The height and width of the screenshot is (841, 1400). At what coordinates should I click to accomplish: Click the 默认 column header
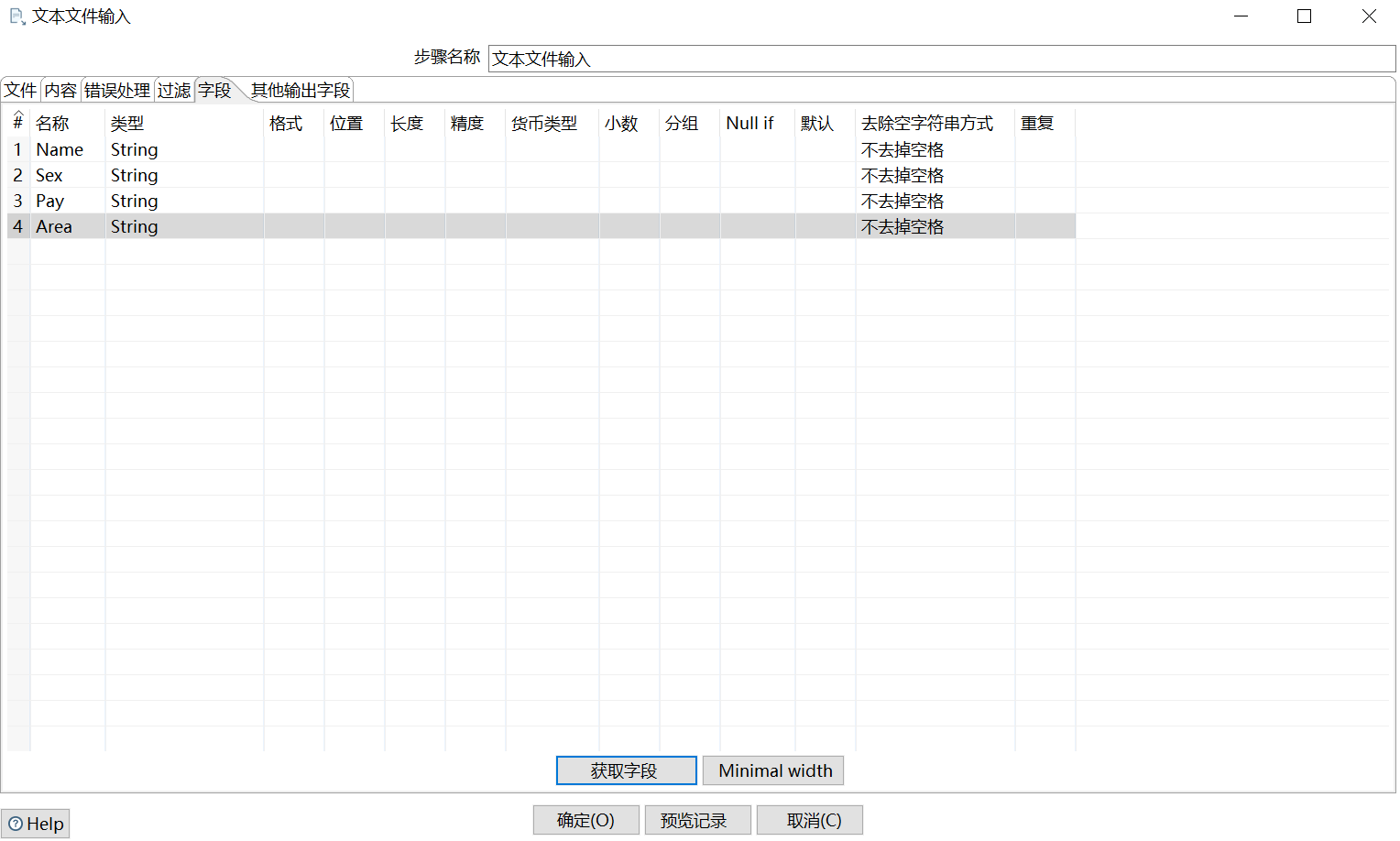(x=826, y=123)
